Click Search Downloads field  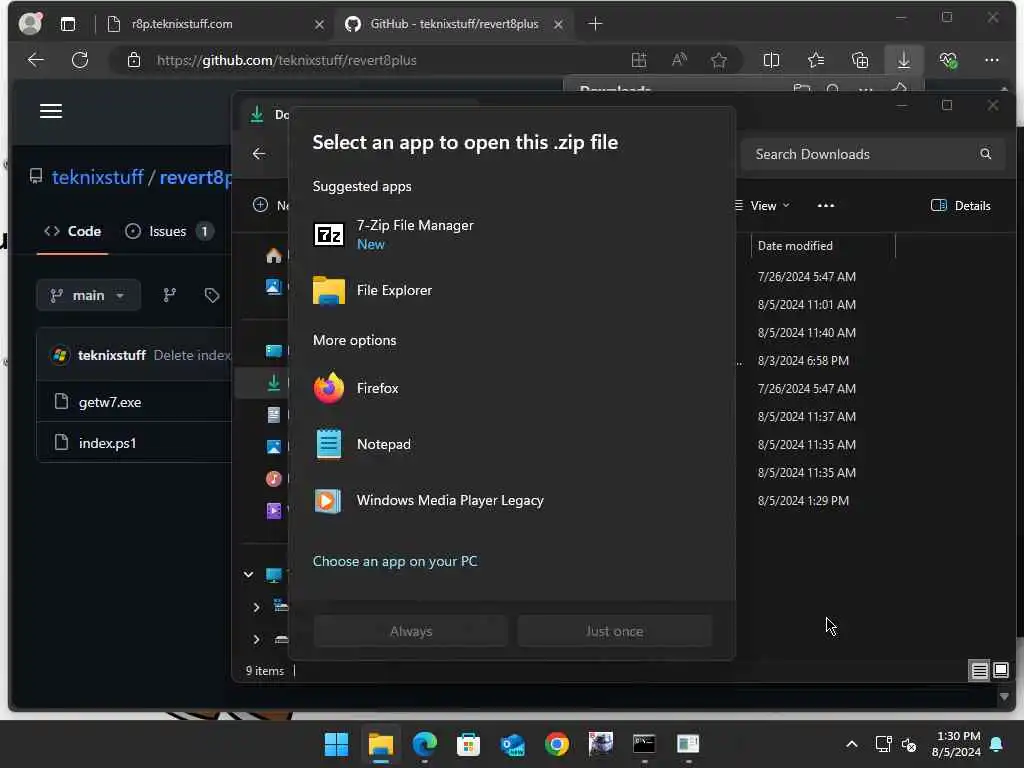(872, 154)
